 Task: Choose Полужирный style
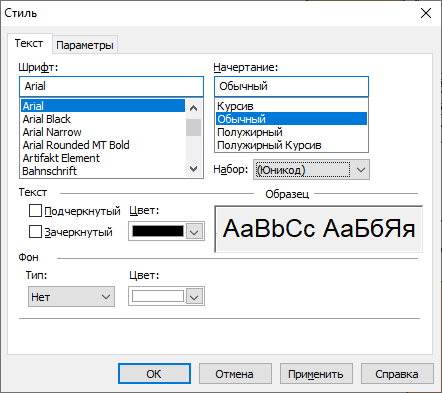click(x=291, y=132)
